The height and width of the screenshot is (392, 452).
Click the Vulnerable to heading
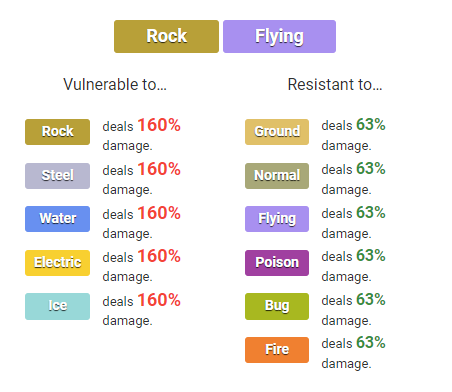point(115,84)
